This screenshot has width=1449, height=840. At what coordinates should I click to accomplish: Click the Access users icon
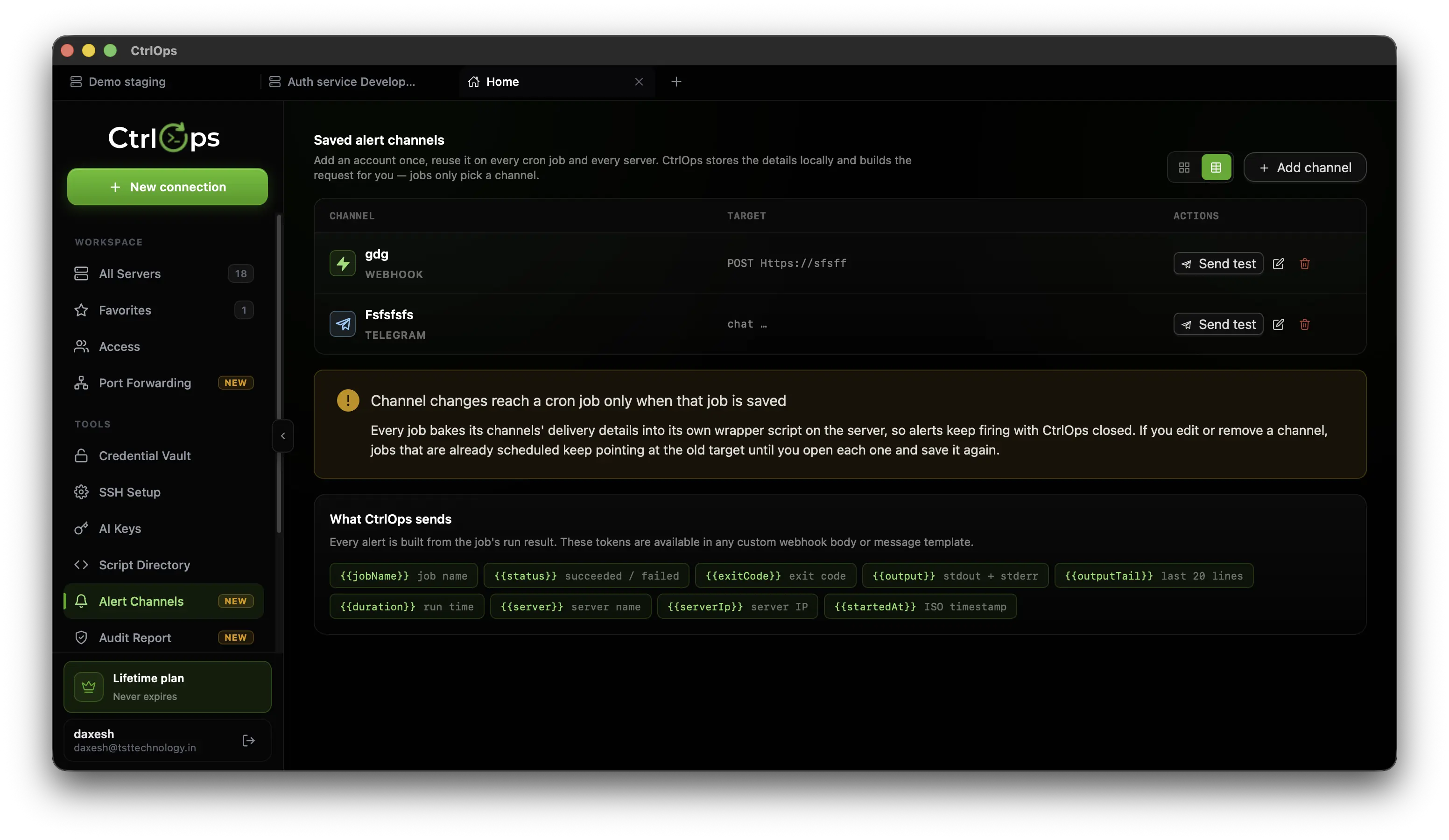tap(81, 346)
